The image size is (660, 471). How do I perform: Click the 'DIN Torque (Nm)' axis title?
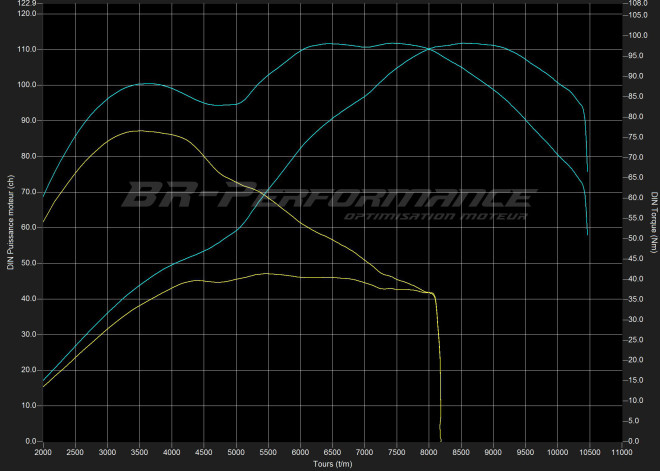click(653, 223)
